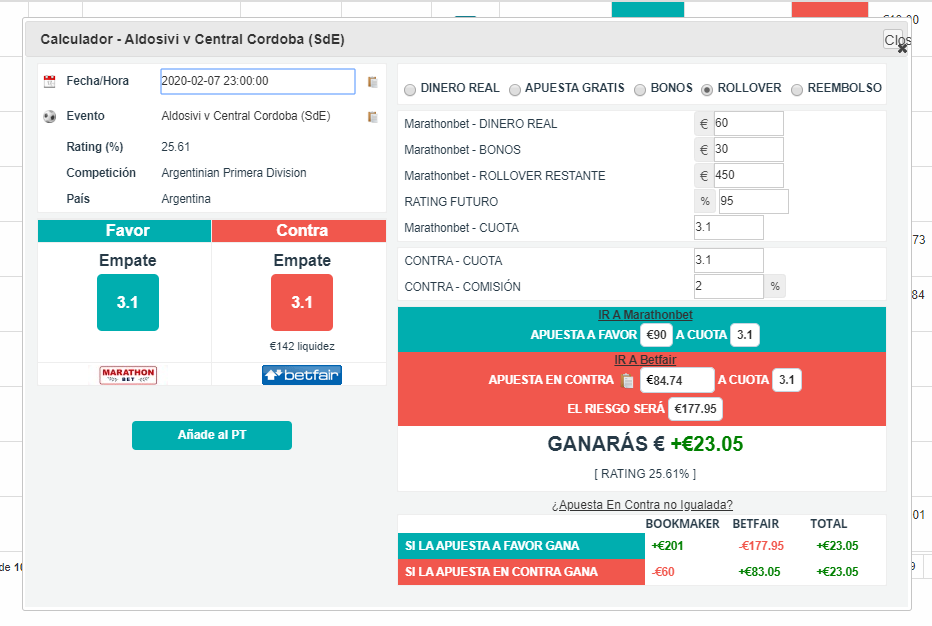The height and width of the screenshot is (626, 932).
Task: Click the +€23.05 profit amount
Action: click(x=707, y=444)
